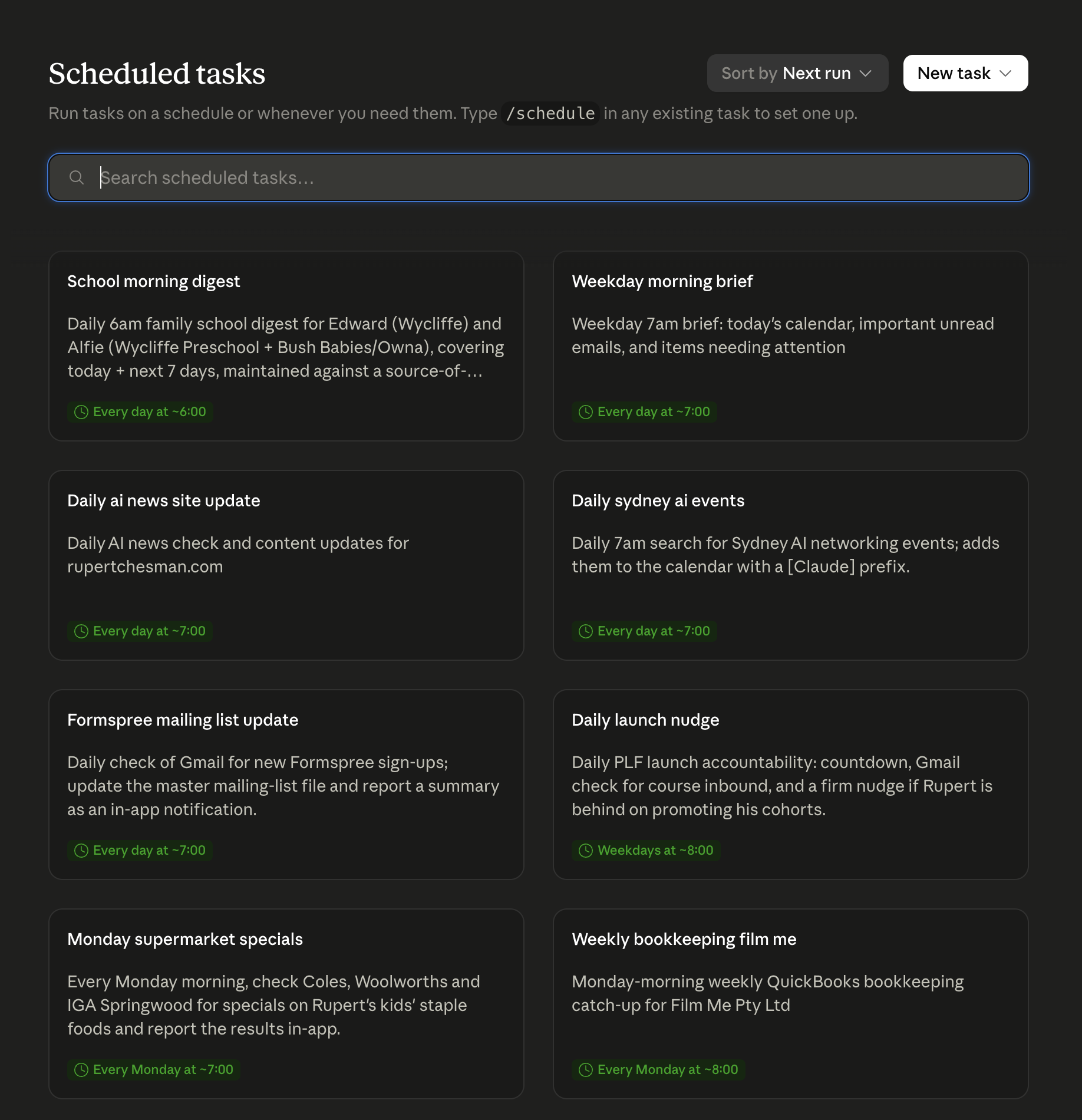The height and width of the screenshot is (1120, 1082).
Task: Click the PLF launch accountability description
Action: 782,786
